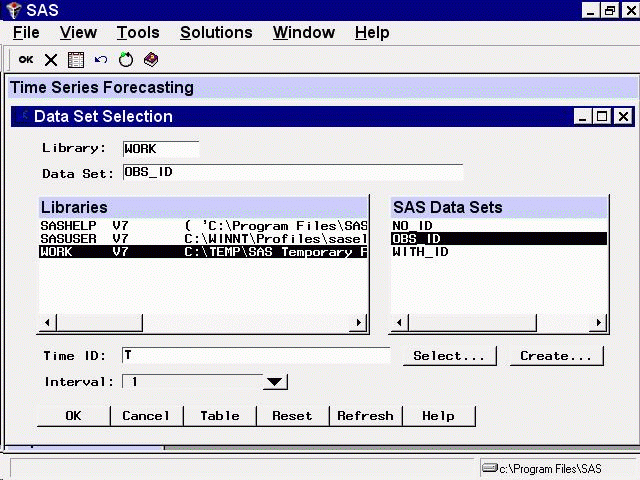This screenshot has width=640, height=480.
Task: Open the Help menu
Action: [372, 33]
